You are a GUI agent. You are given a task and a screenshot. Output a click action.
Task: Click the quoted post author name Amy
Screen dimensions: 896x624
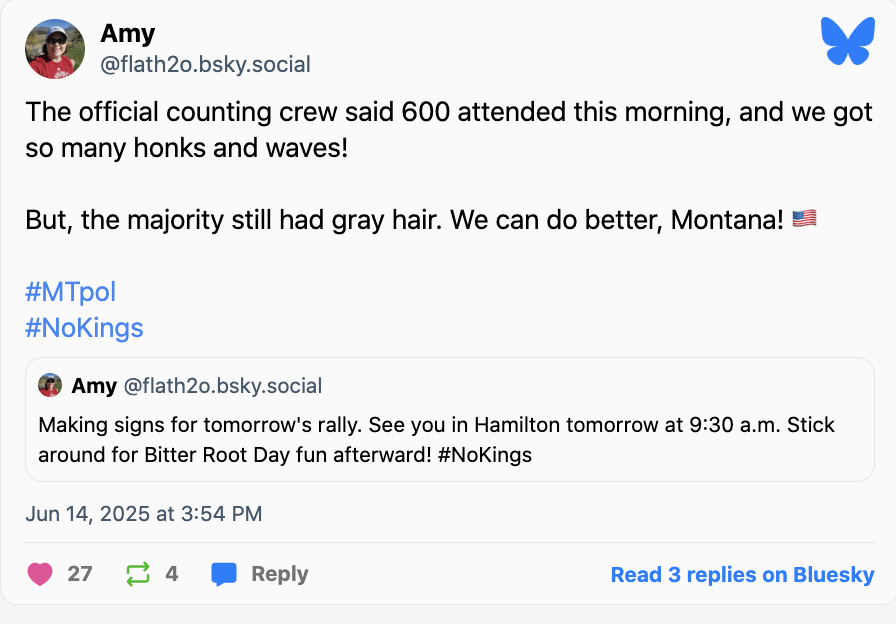point(94,385)
